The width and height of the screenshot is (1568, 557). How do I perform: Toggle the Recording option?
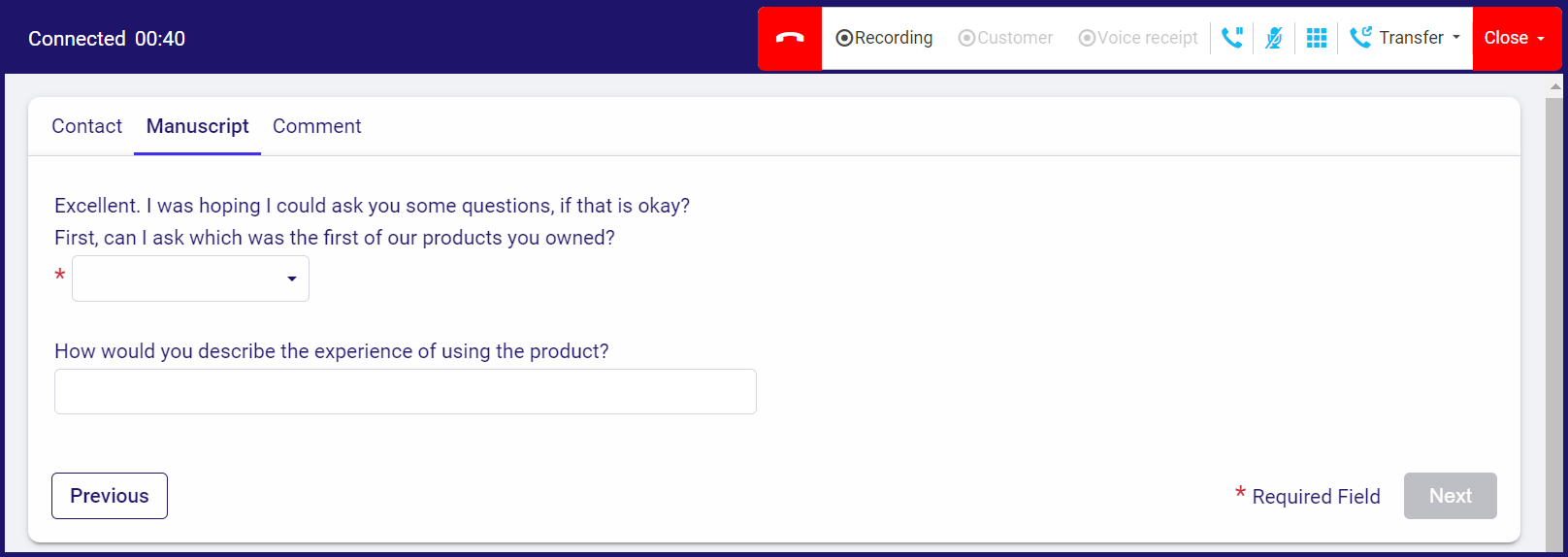[884, 38]
